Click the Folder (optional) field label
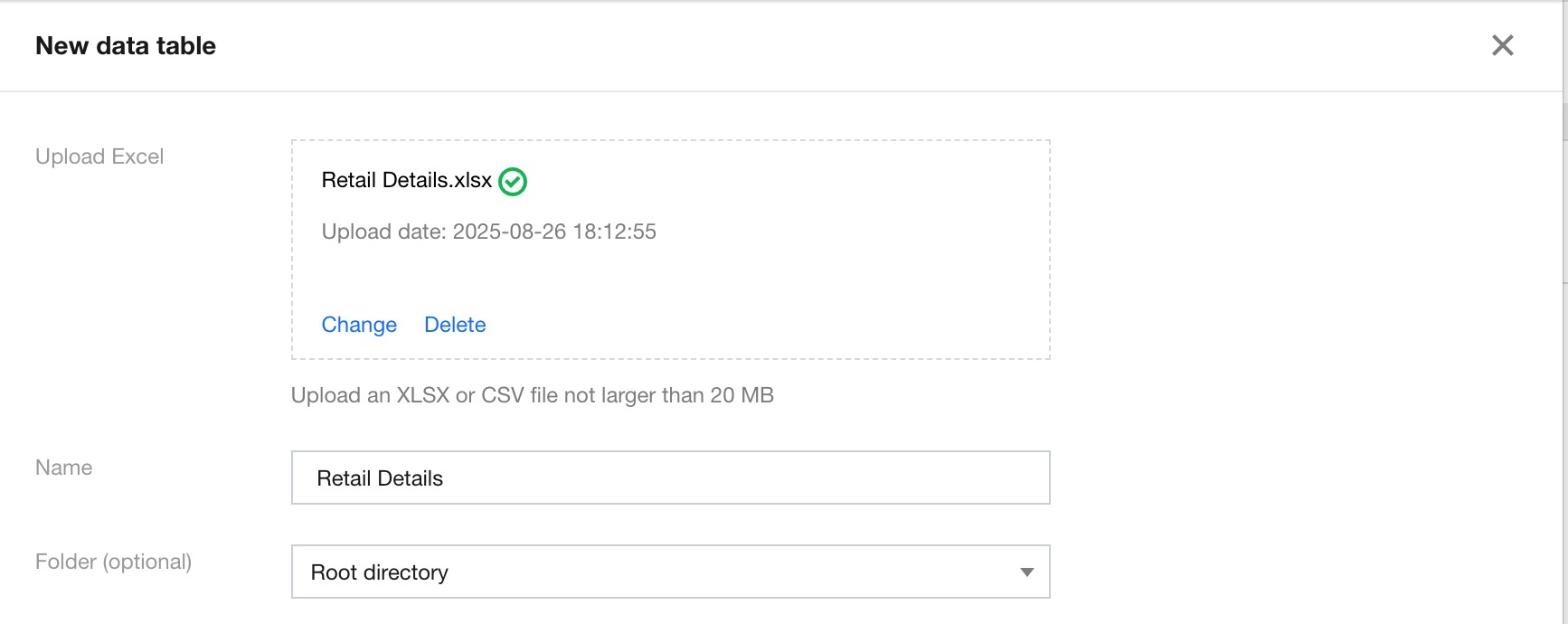The height and width of the screenshot is (624, 1568). pyautogui.click(x=113, y=562)
